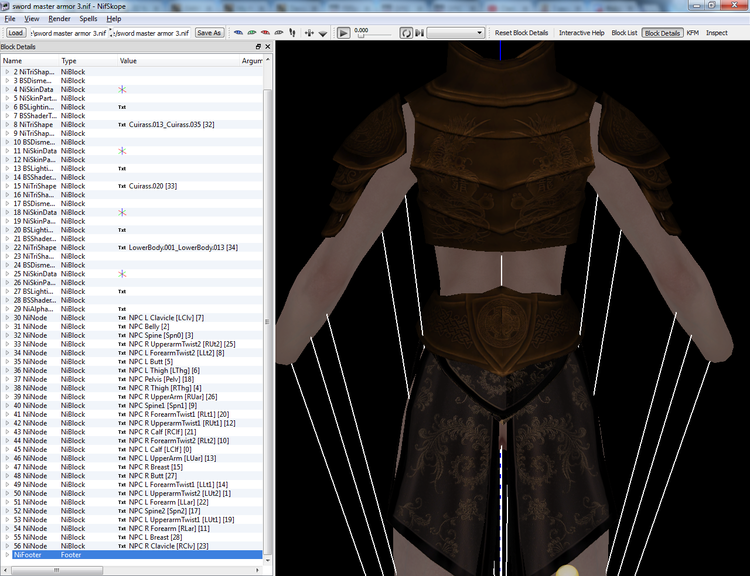
Task: Click the Perspective view cone icon
Action: [x=323, y=33]
